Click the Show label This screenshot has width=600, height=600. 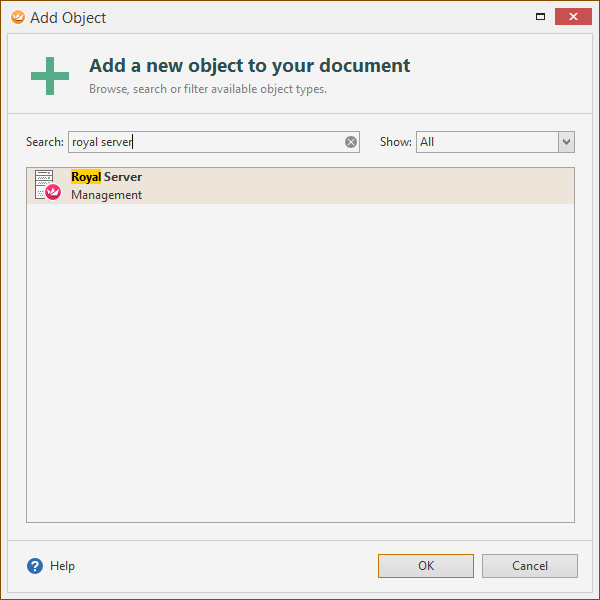tap(395, 142)
